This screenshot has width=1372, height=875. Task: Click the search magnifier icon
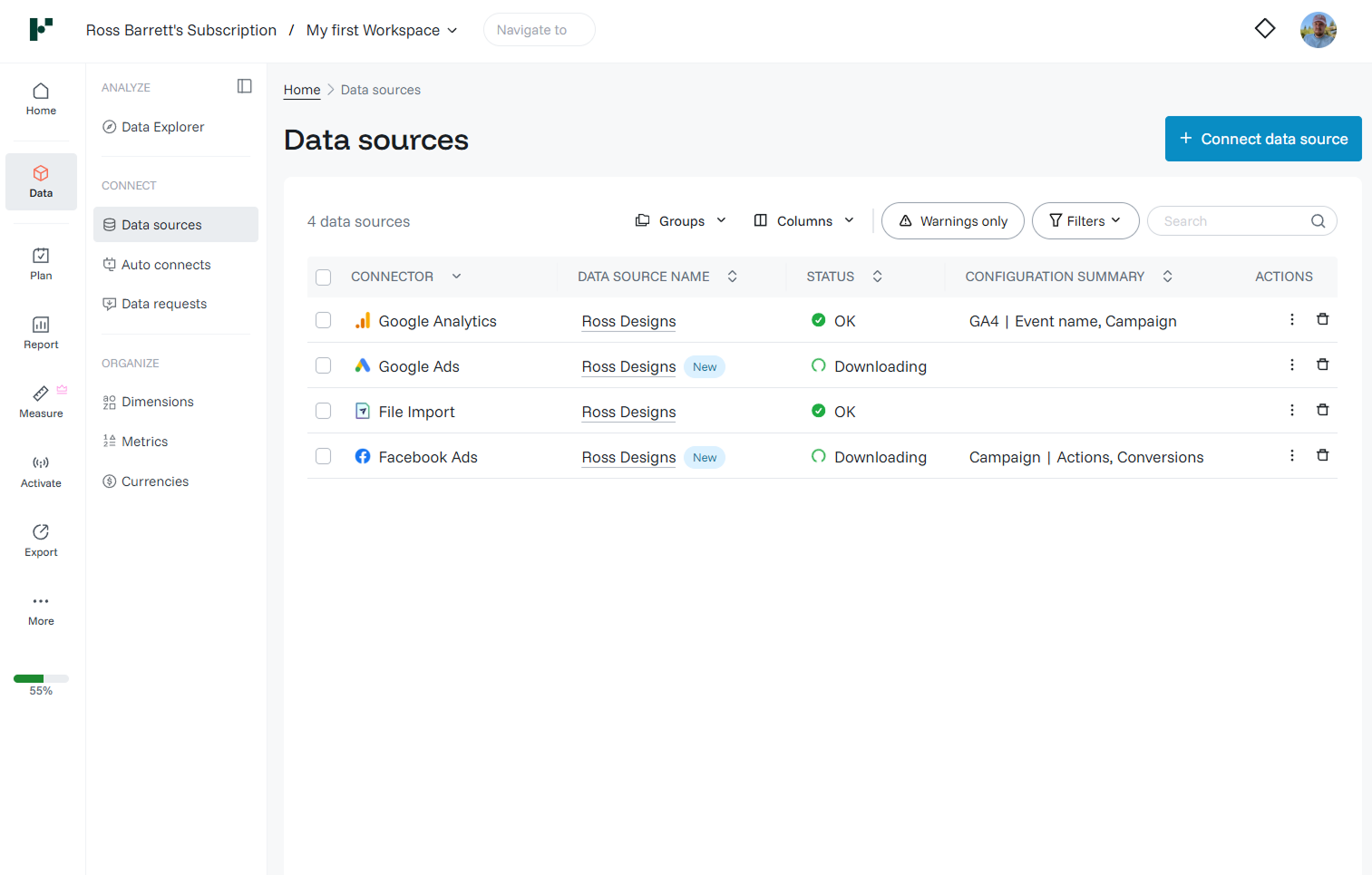(x=1318, y=221)
